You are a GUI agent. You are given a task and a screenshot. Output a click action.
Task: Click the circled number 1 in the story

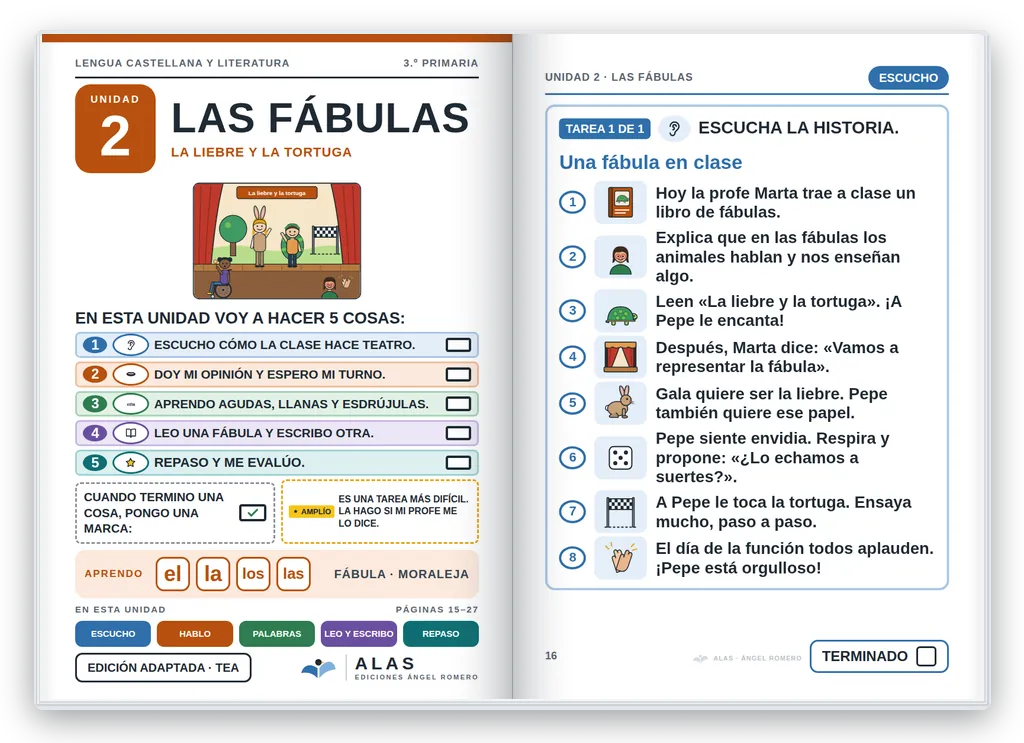(573, 202)
